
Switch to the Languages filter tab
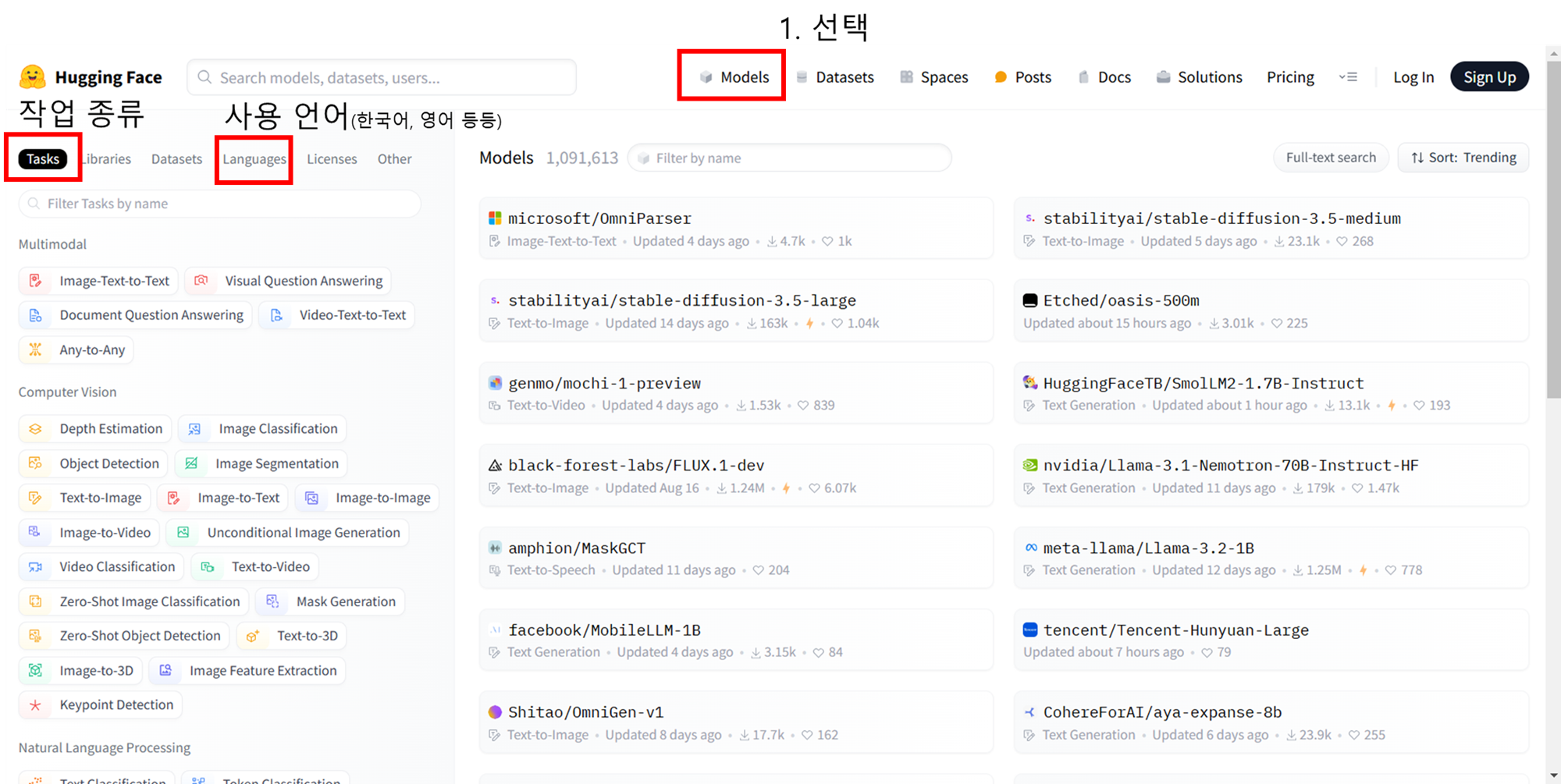pos(254,159)
